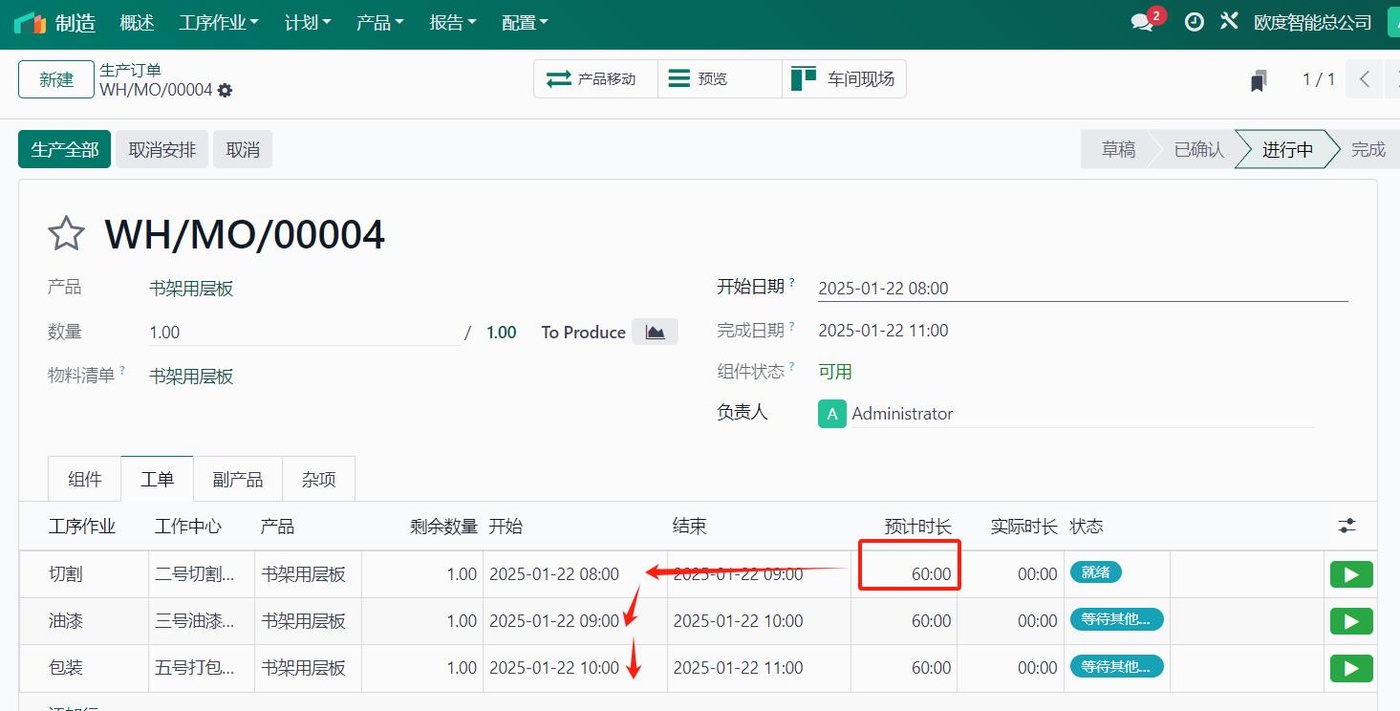The height and width of the screenshot is (711, 1400).
Task: Open the 配置 dropdown menu
Action: point(524,22)
